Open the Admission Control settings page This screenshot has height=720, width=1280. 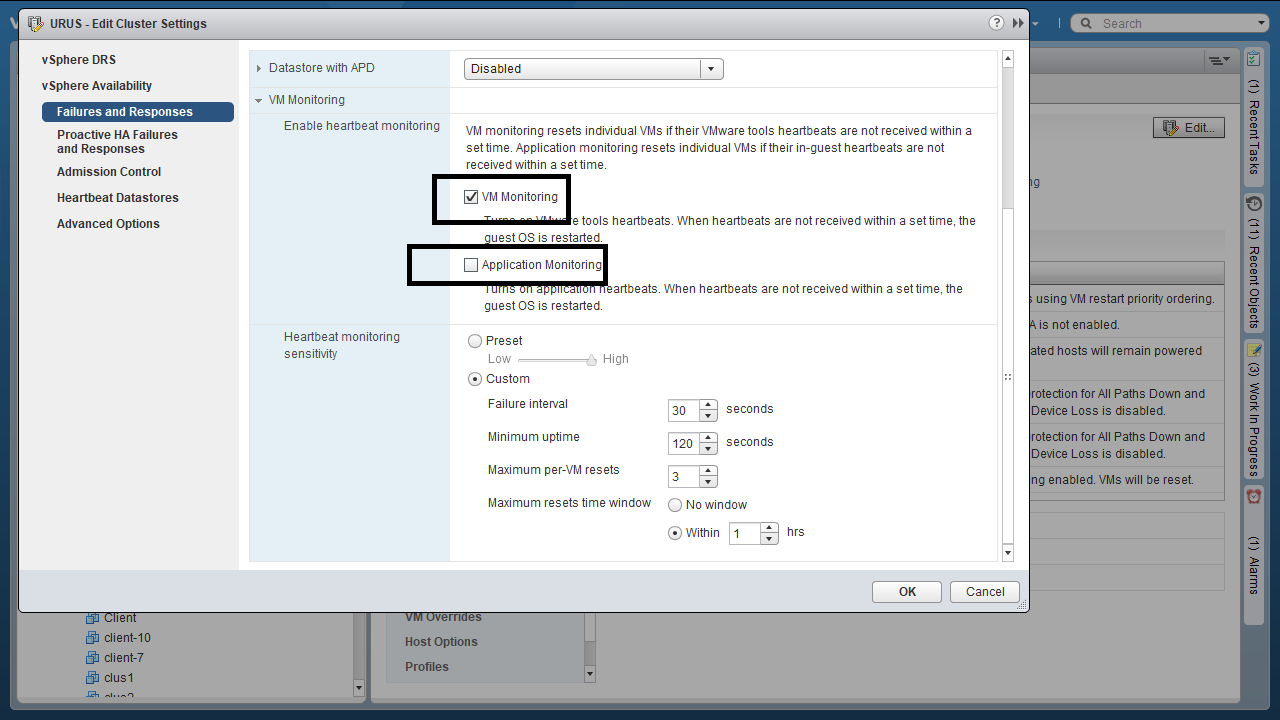click(109, 172)
